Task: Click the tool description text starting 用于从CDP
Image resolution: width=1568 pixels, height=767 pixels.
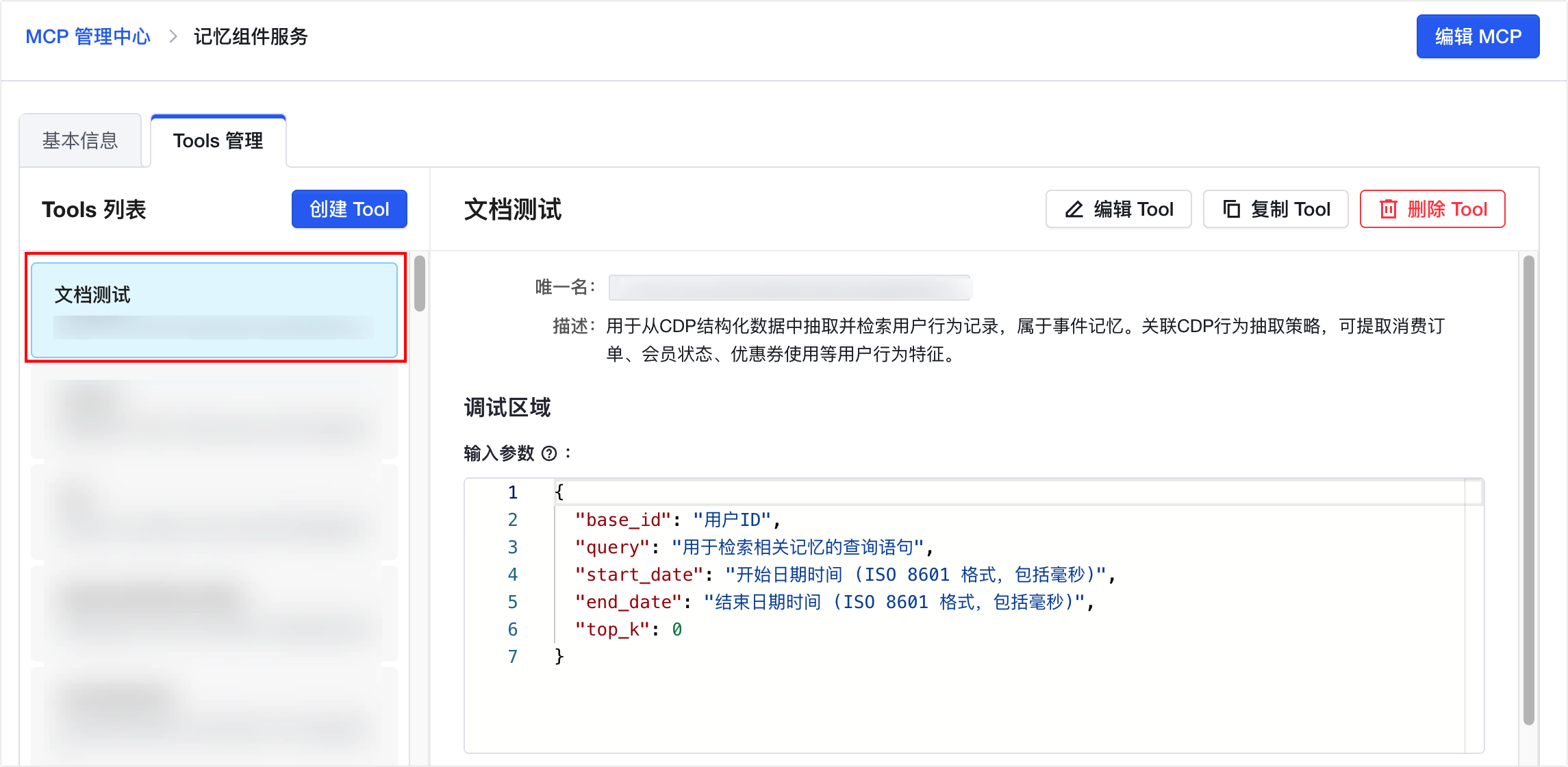Action: click(x=1026, y=340)
